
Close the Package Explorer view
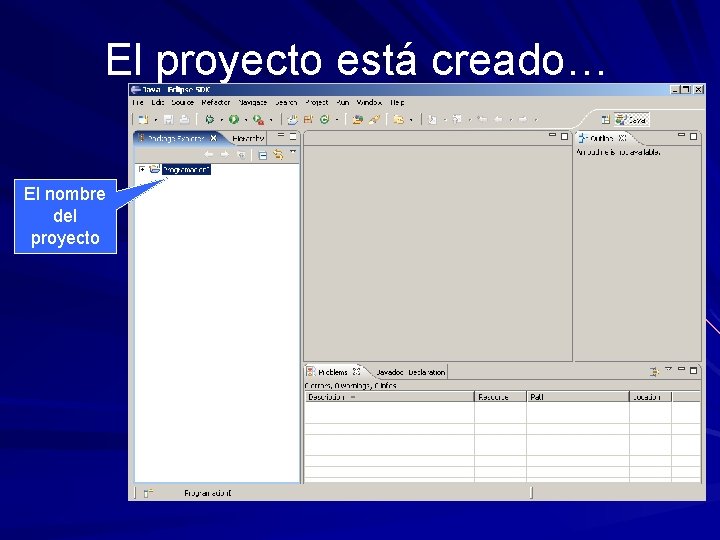pyautogui.click(x=214, y=138)
